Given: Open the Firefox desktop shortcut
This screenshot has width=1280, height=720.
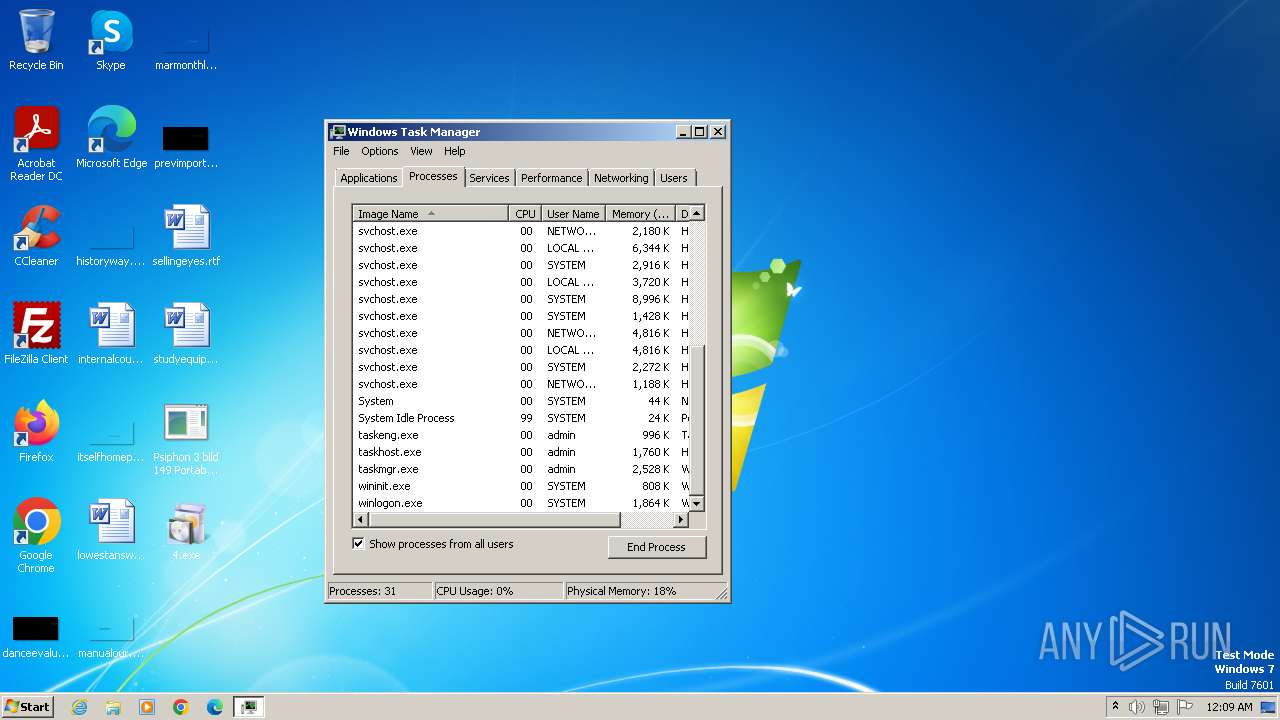Looking at the screenshot, I should pos(36,432).
